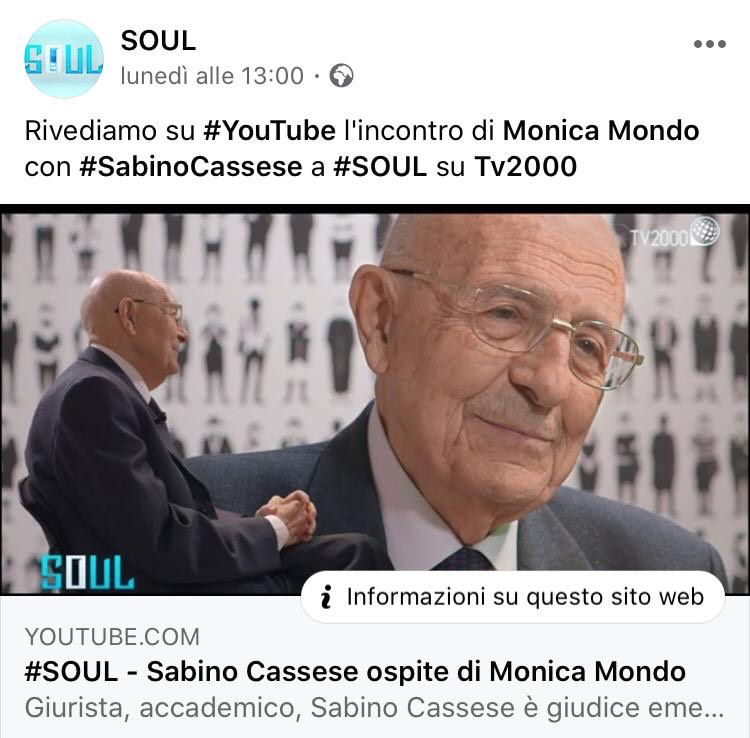Click the 'Giurista, accademico' link description
750x738 pixels.
tap(374, 708)
